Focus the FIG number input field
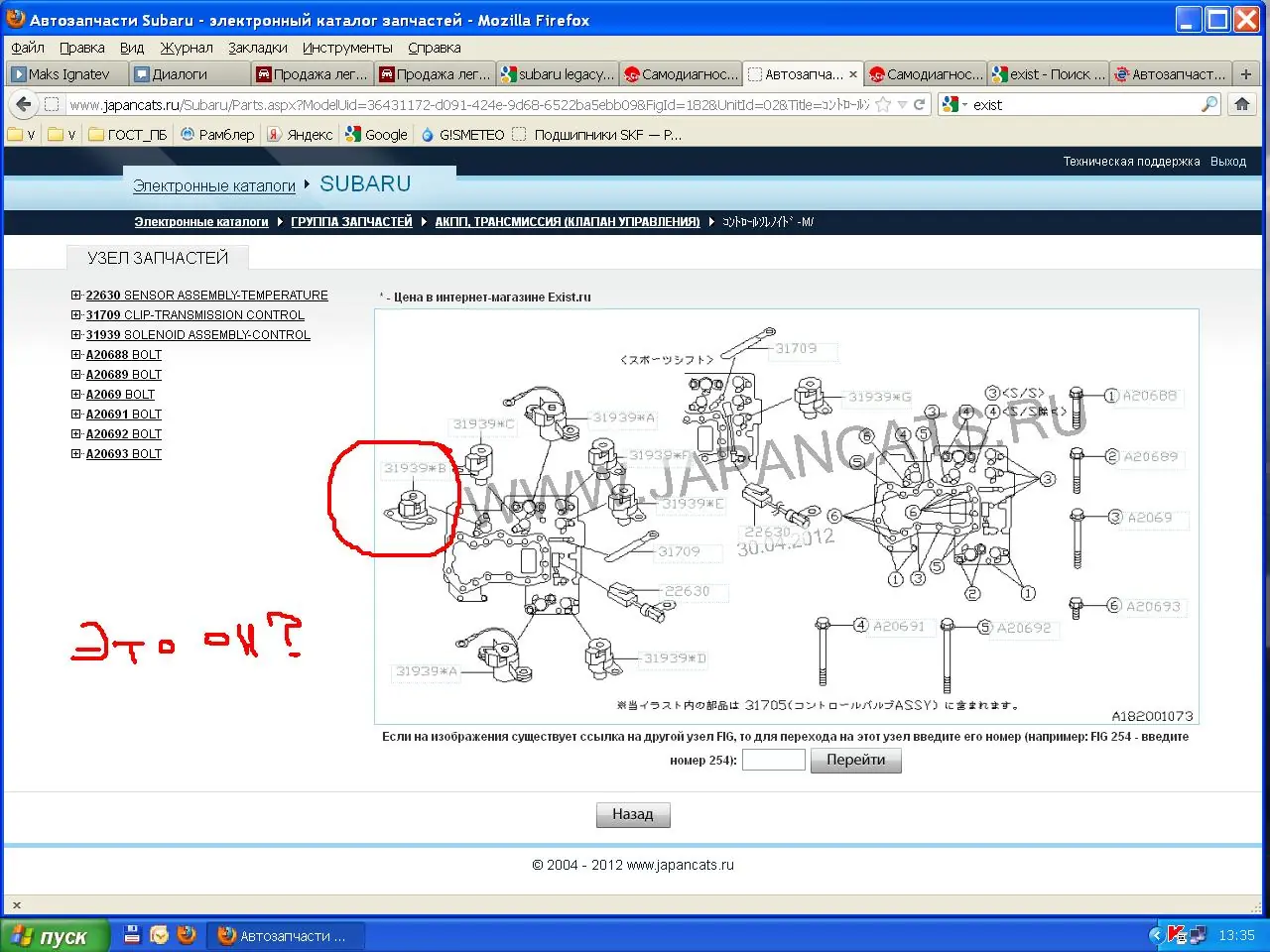 click(x=774, y=761)
